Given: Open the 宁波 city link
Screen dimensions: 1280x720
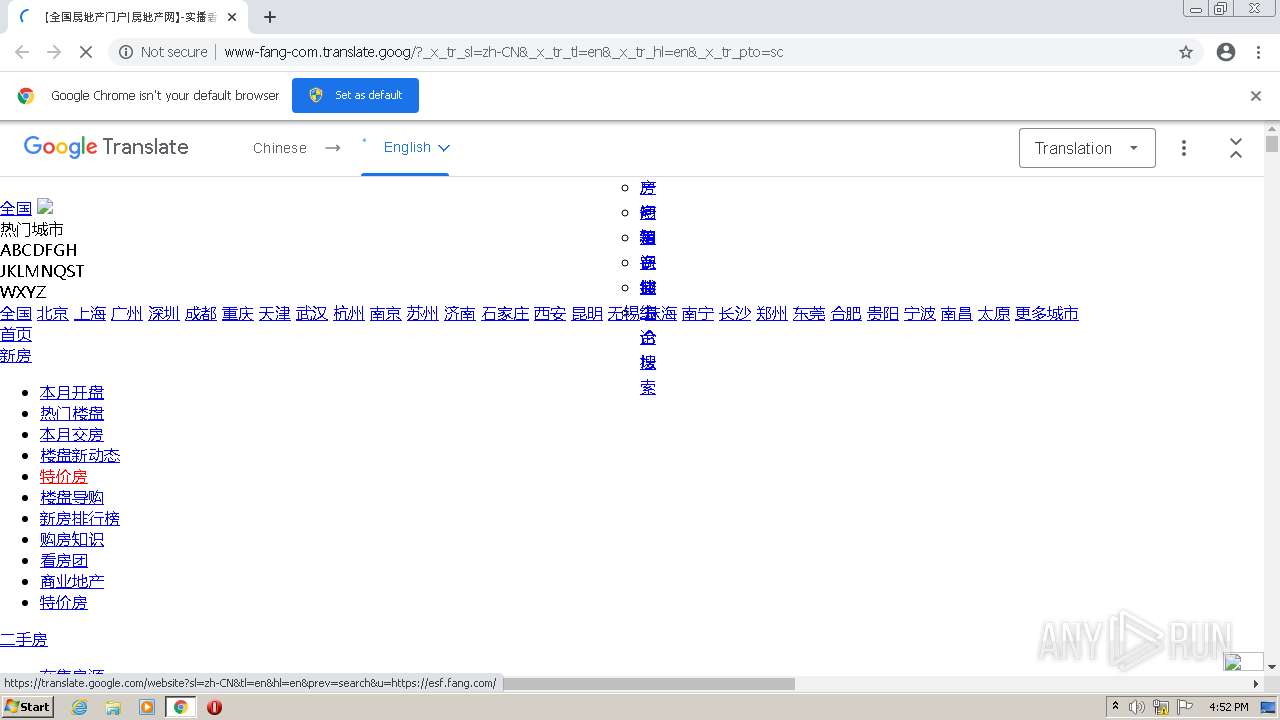Looking at the screenshot, I should [x=920, y=313].
